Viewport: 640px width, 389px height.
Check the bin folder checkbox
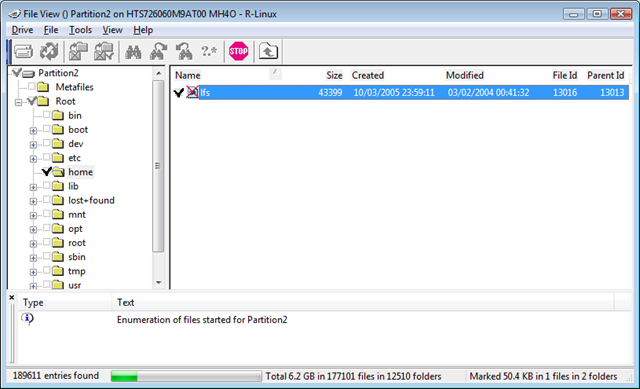tap(47, 114)
